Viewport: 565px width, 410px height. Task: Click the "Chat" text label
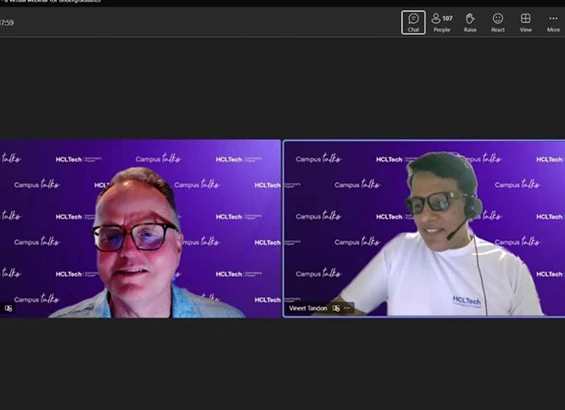tap(413, 30)
